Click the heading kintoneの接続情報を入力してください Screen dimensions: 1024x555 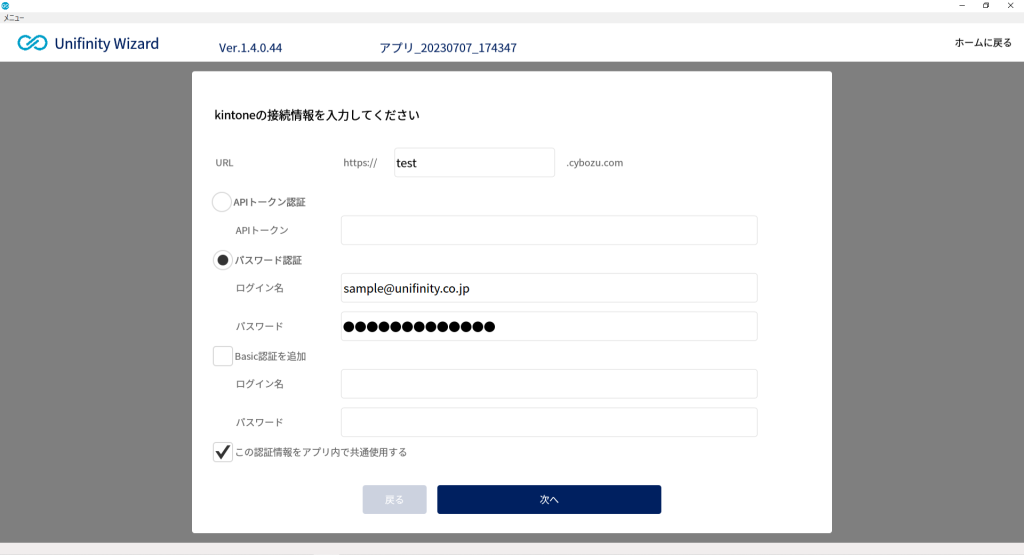(x=317, y=115)
